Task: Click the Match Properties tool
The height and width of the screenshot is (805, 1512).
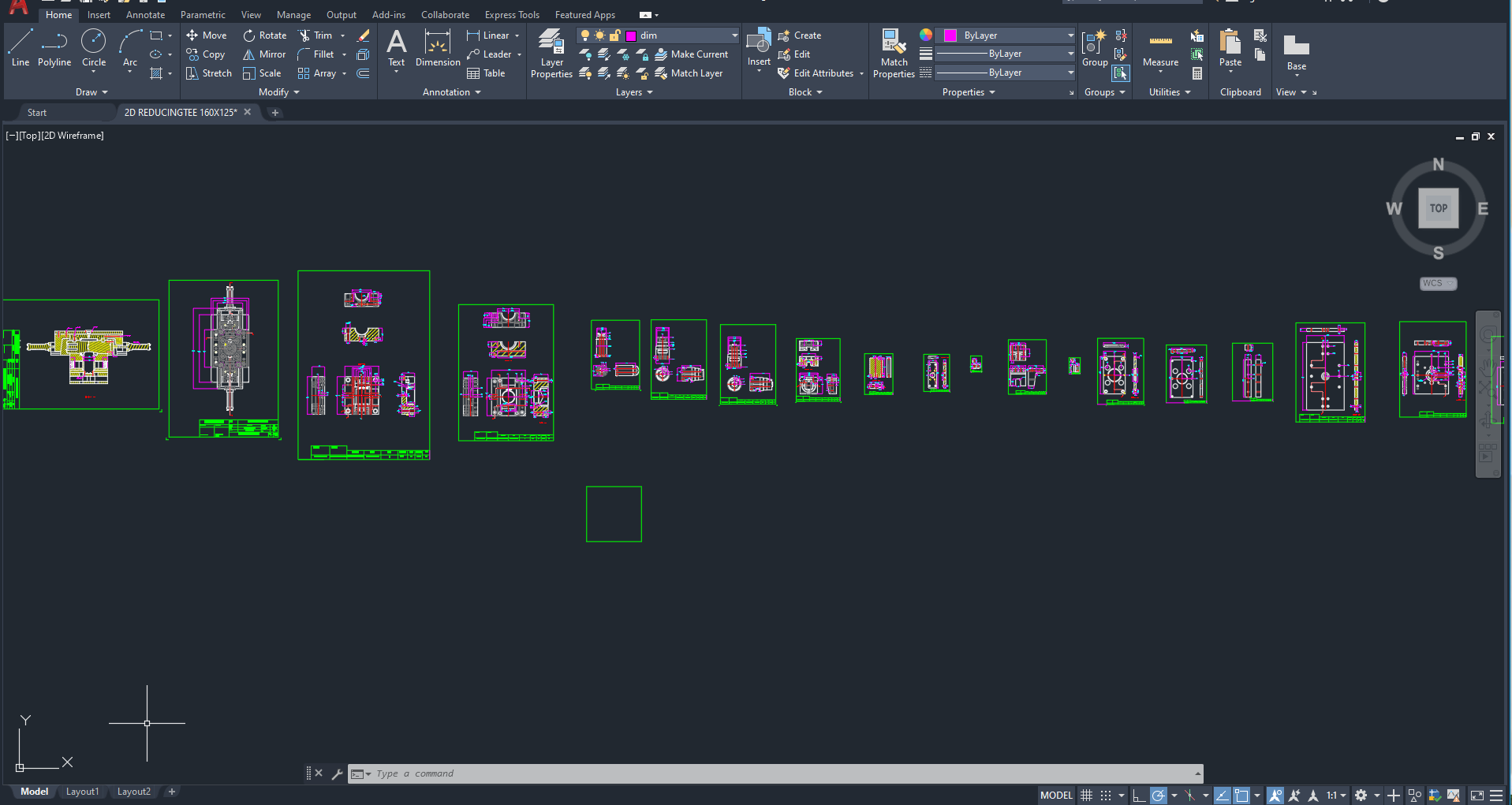Action: click(x=894, y=54)
